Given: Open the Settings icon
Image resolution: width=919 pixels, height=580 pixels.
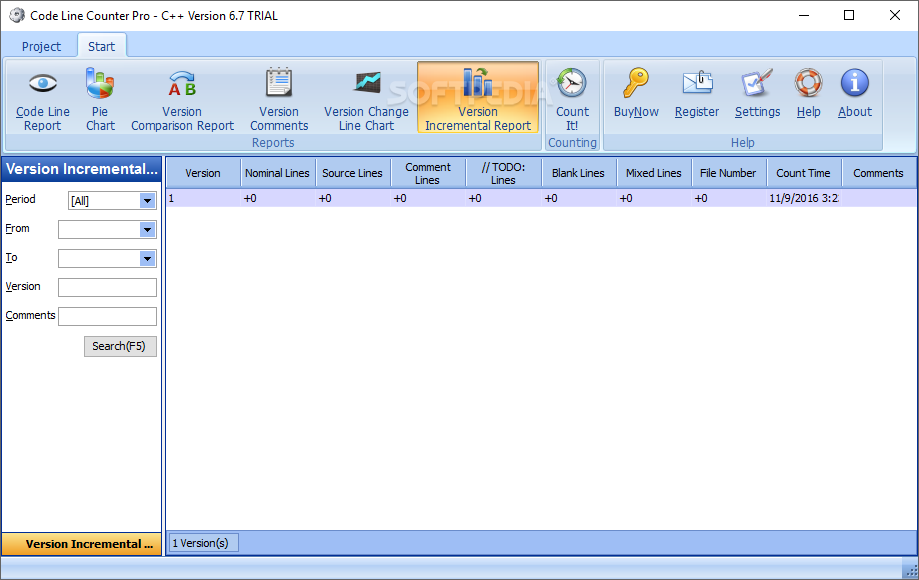Looking at the screenshot, I should click(757, 83).
